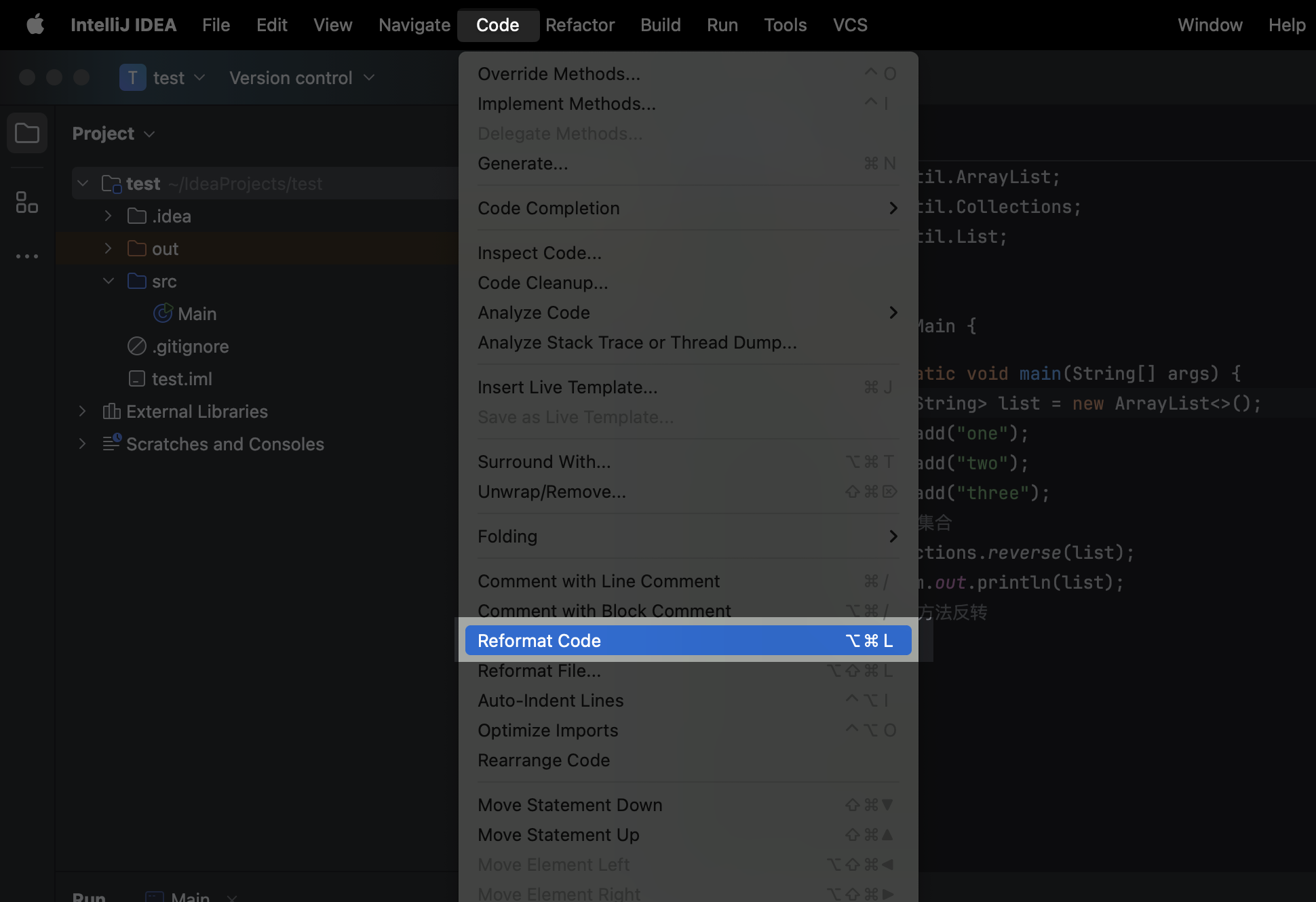Viewport: 1316px width, 902px height.
Task: Click the out folder icon
Action: pyautogui.click(x=137, y=249)
